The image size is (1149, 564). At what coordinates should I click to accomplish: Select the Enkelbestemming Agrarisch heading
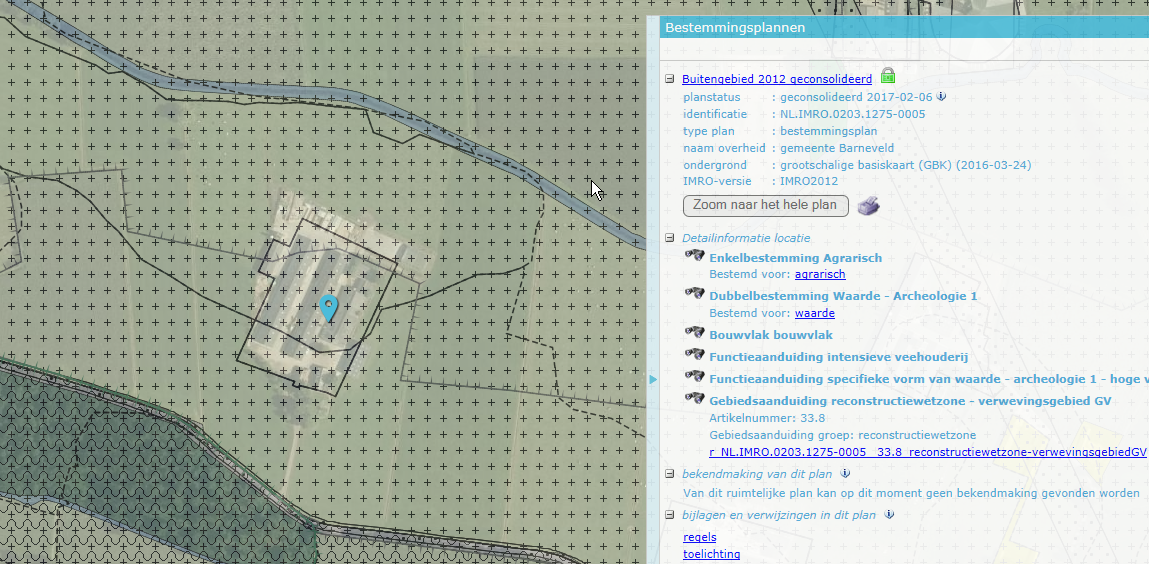click(796, 258)
